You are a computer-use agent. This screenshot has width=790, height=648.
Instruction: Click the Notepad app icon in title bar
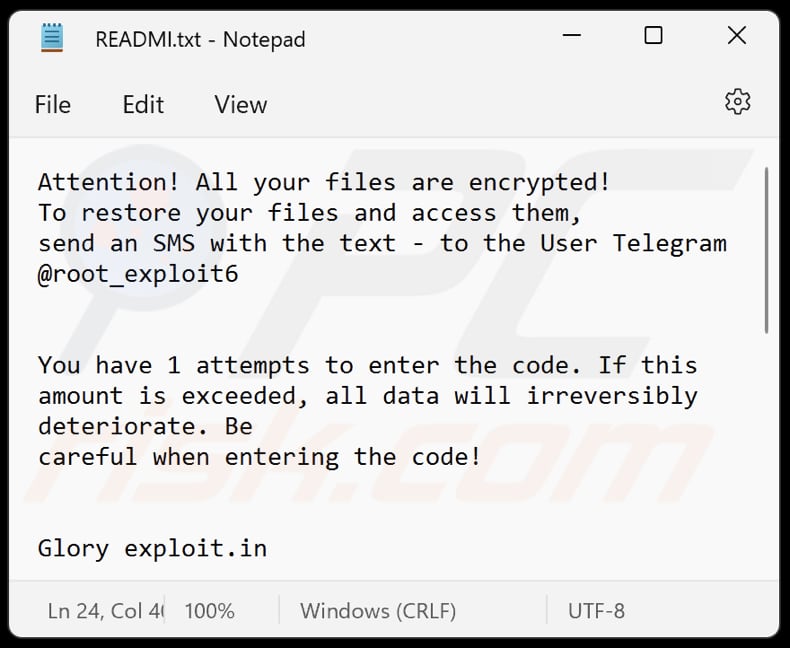click(x=52, y=38)
